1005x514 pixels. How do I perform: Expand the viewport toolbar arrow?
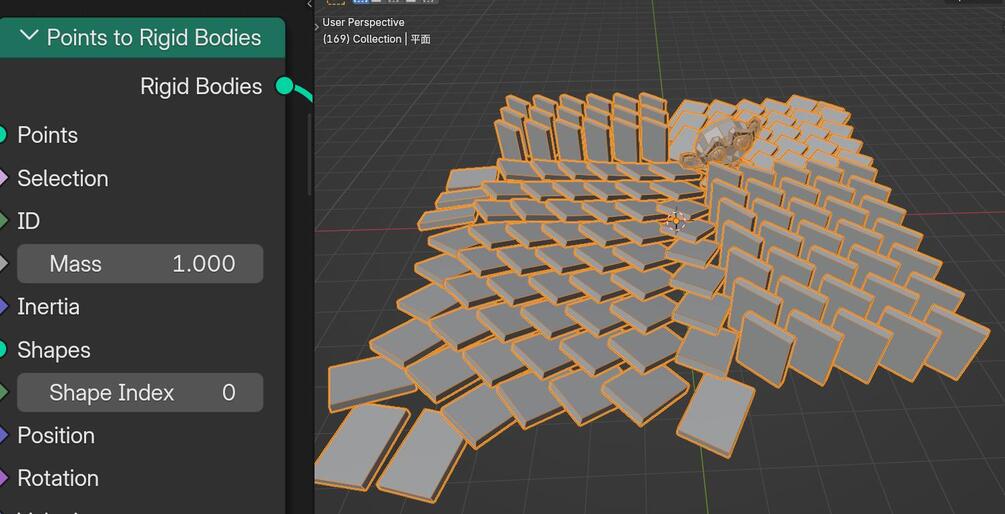(317, 26)
